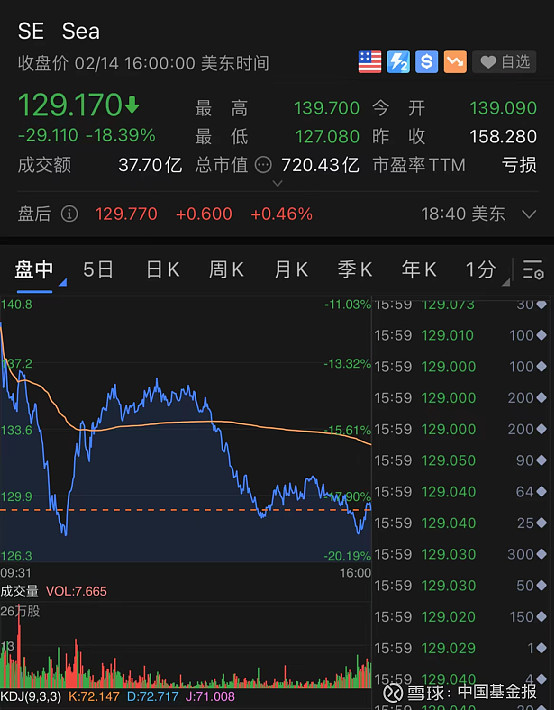This screenshot has width=554, height=710.
Task: Tap the 129.170 closing price
Action: (x=70, y=105)
